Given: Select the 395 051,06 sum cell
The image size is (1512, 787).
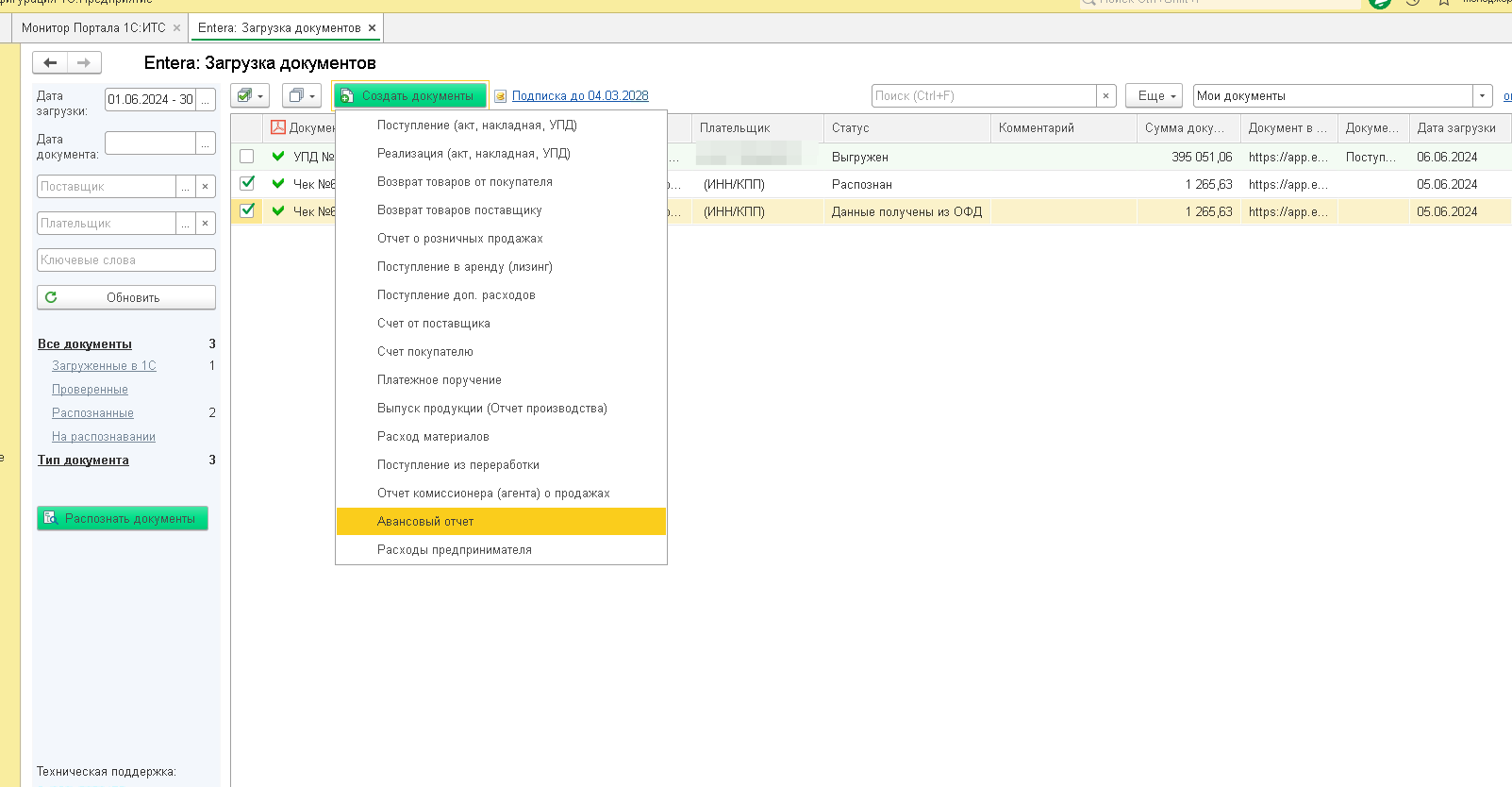Looking at the screenshot, I should [x=1188, y=158].
